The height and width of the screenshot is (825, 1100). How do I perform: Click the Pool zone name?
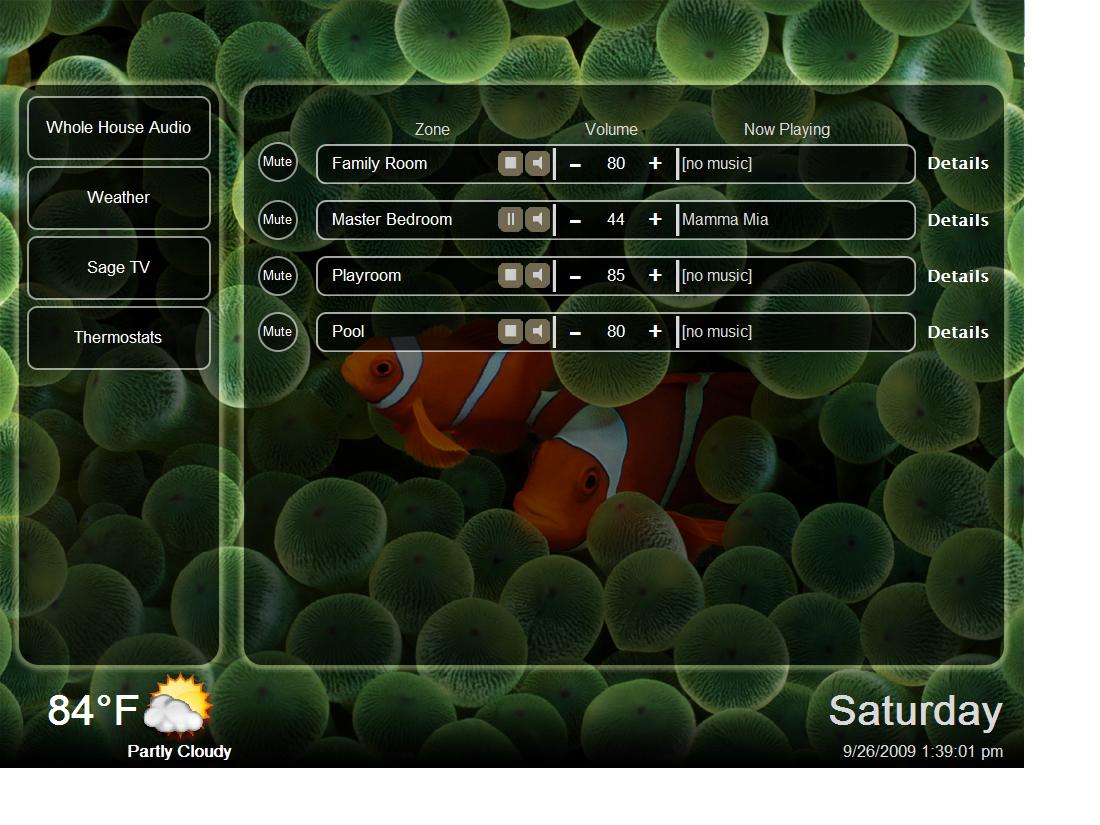point(348,331)
